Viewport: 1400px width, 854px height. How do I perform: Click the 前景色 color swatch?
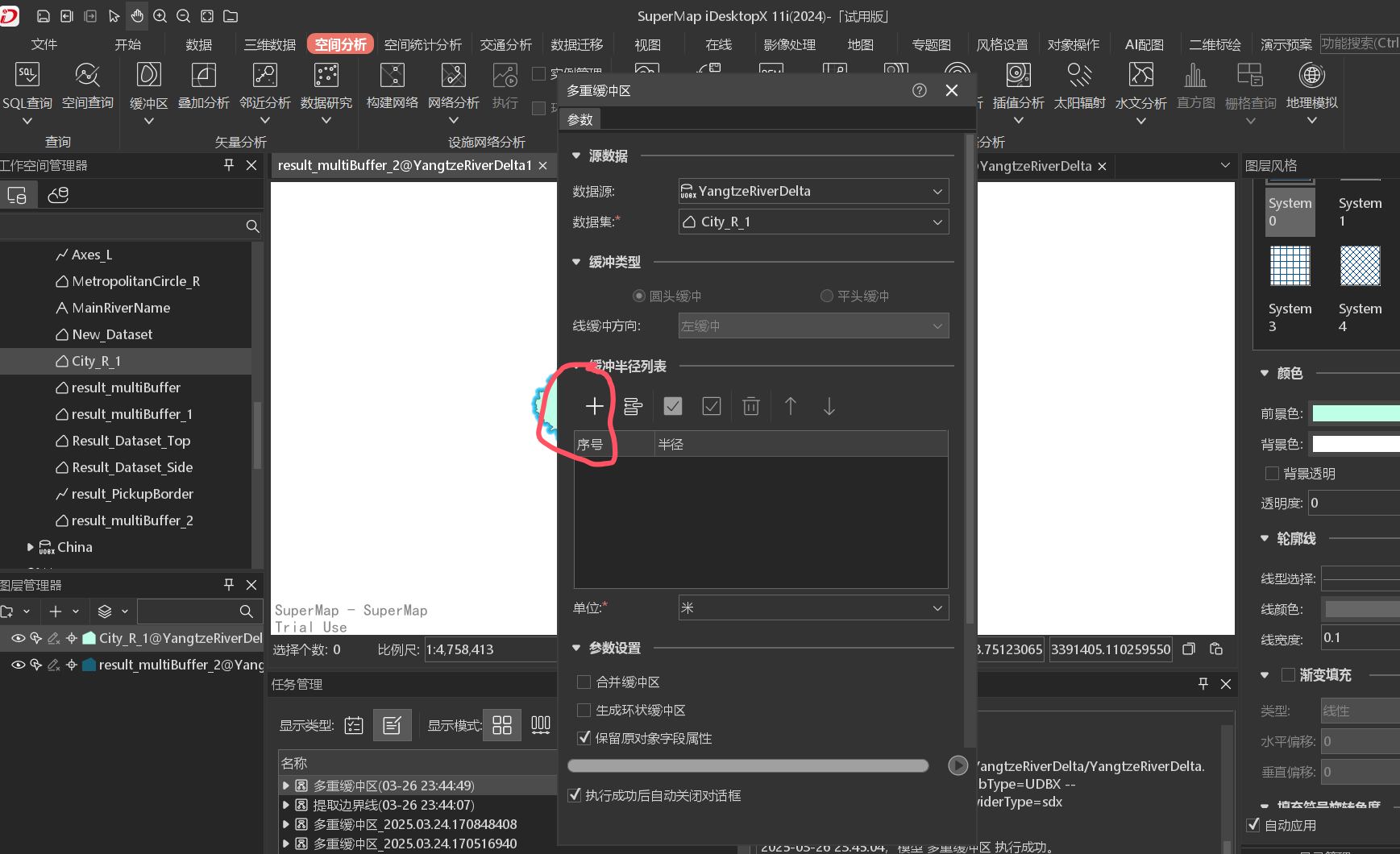click(x=1356, y=413)
